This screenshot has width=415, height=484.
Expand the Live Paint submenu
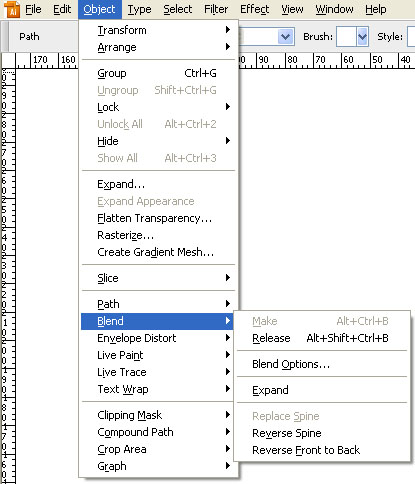[x=158, y=355]
